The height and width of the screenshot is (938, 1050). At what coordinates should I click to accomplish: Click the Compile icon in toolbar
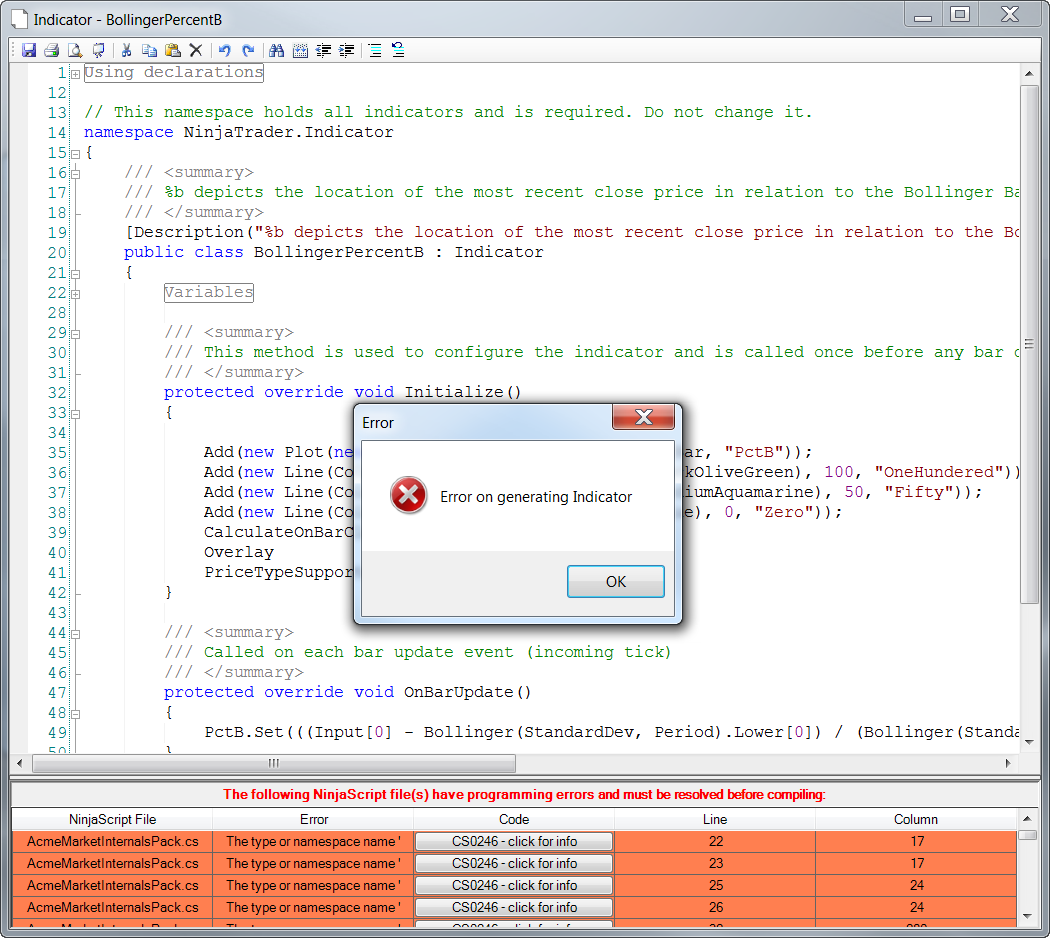coord(301,50)
